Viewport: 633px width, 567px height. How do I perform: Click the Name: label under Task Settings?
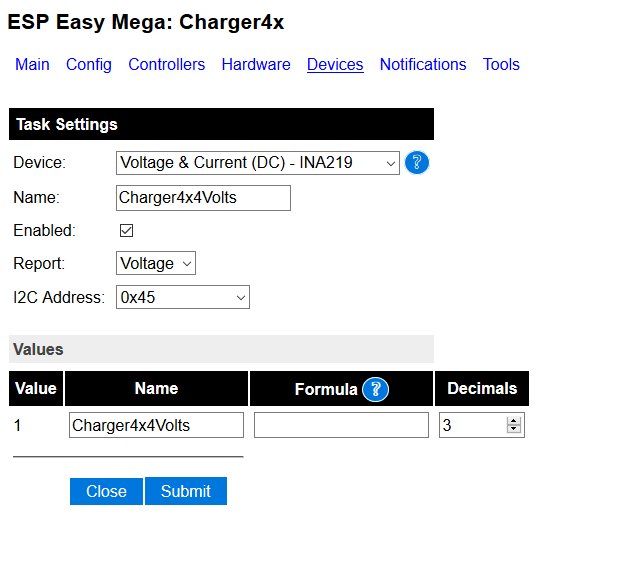coord(36,198)
